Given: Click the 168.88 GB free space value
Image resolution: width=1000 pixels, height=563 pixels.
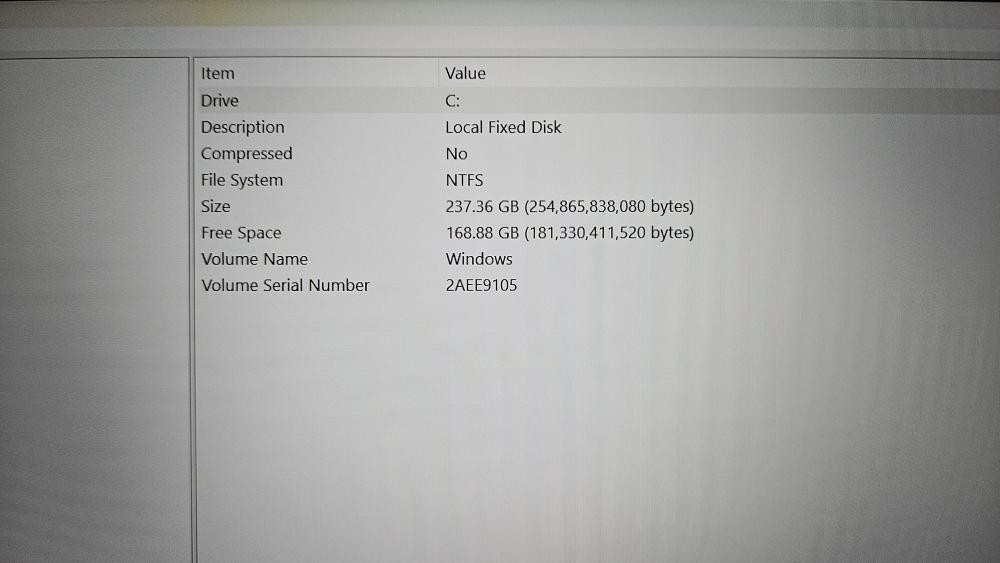Looking at the screenshot, I should point(570,233).
